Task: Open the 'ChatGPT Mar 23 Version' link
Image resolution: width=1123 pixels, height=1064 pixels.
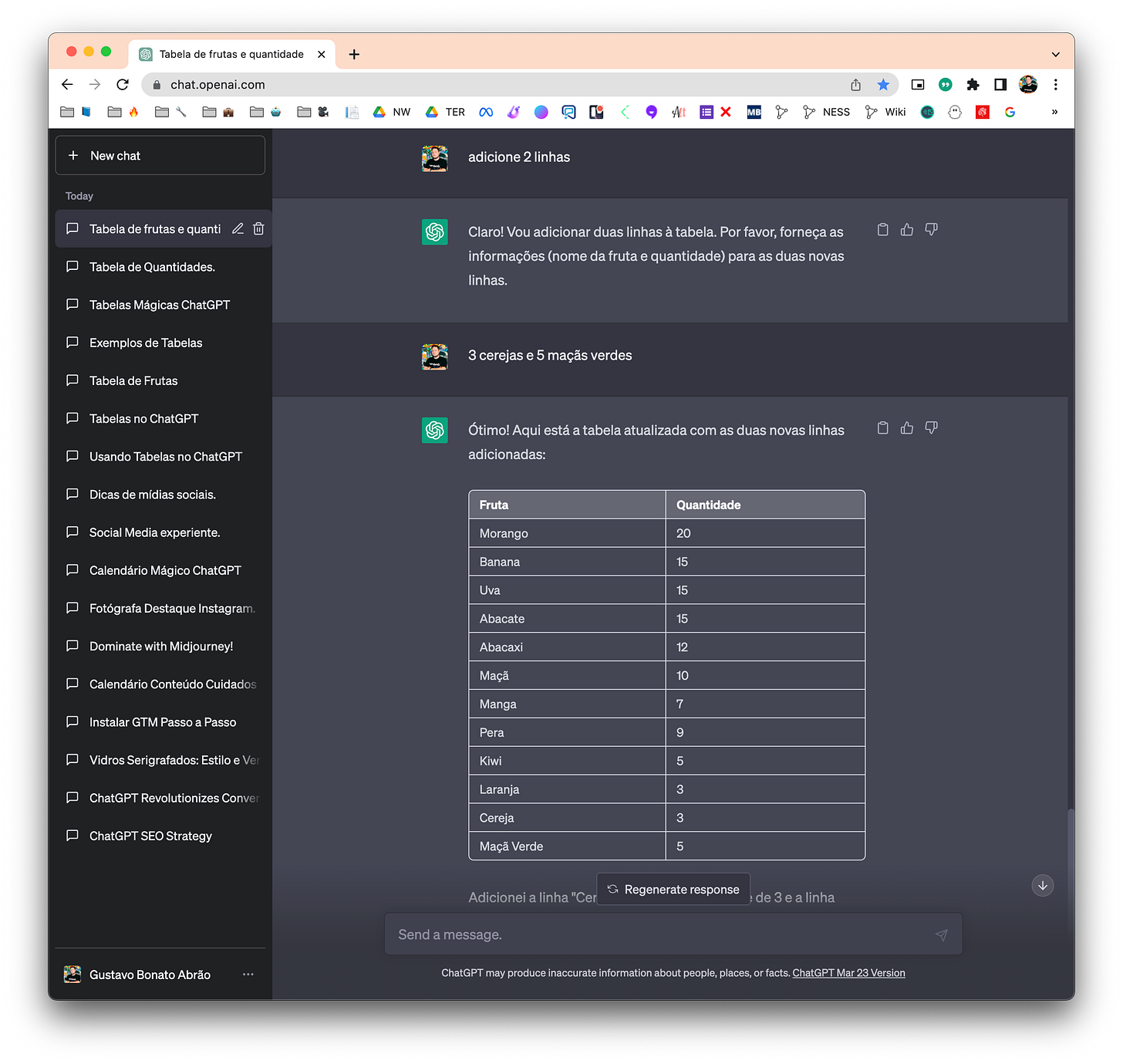Action: click(848, 973)
